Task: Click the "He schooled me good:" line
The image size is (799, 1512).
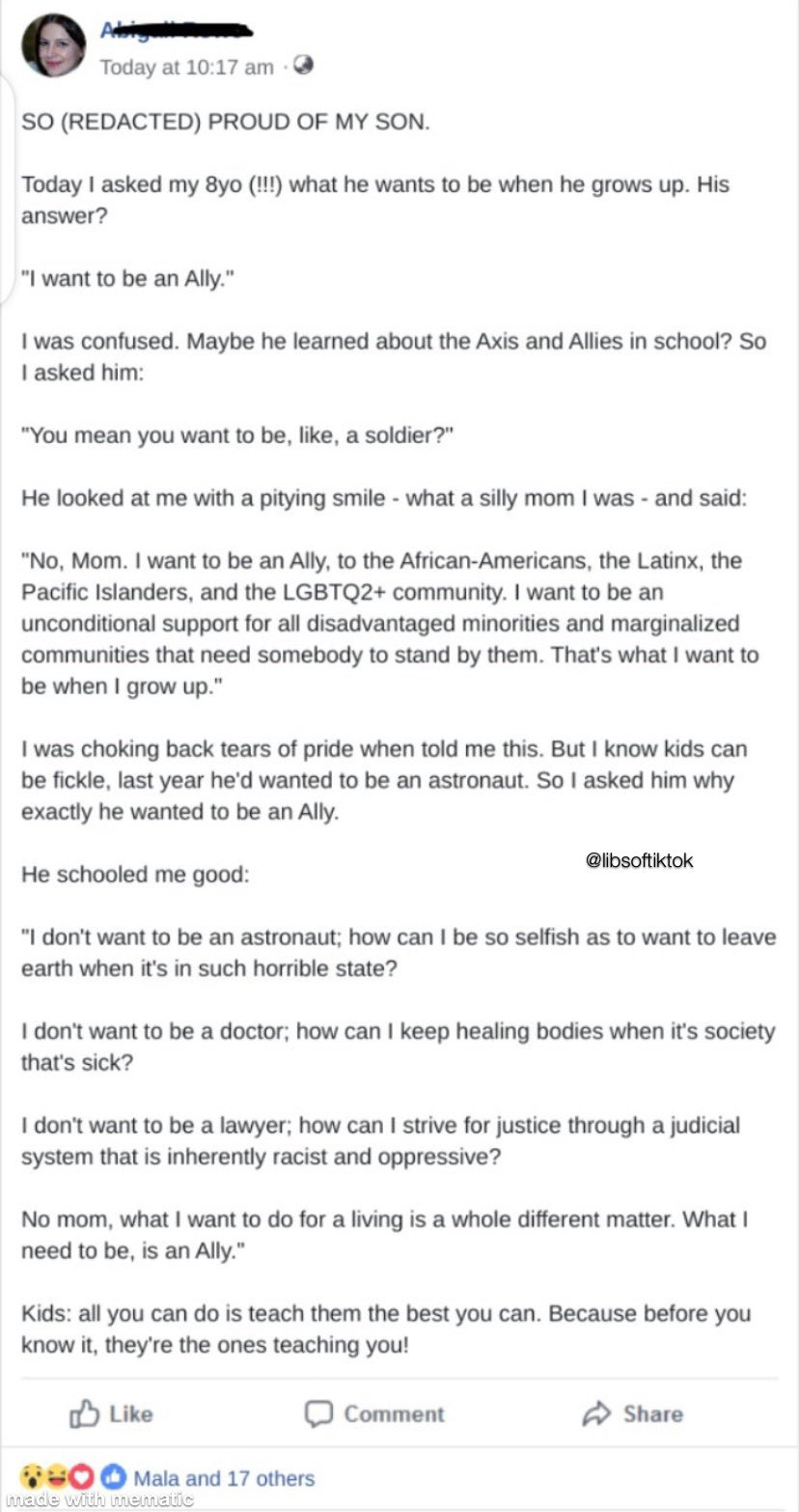Action: click(135, 875)
